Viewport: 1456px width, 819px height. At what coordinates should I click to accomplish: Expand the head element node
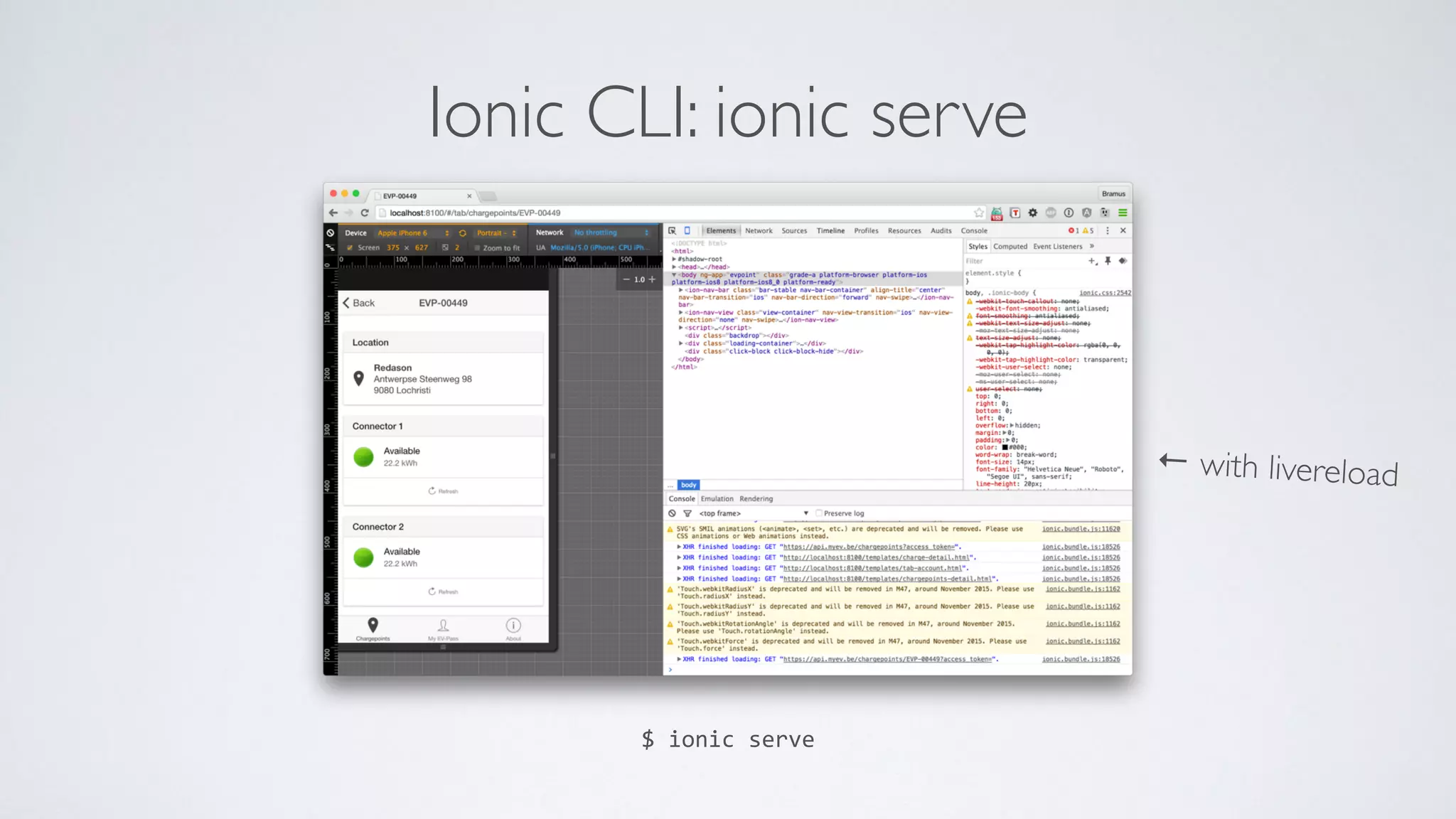tap(674, 267)
